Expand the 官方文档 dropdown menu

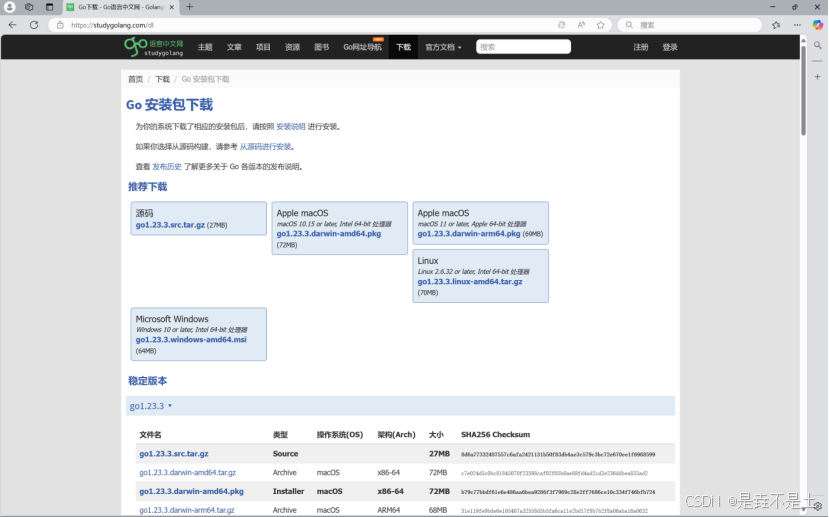(443, 47)
